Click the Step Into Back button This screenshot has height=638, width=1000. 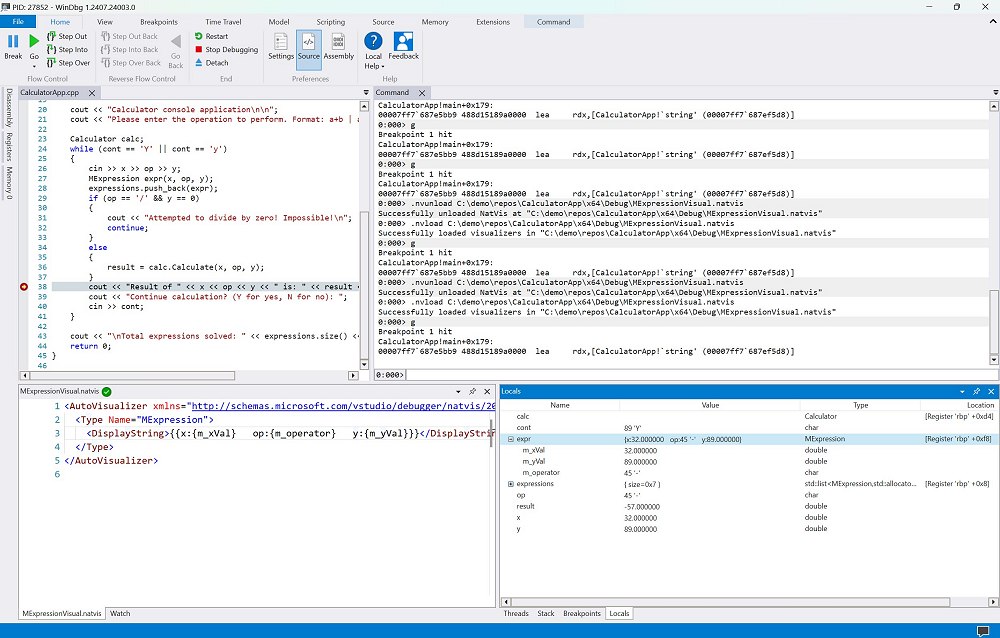click(129, 49)
